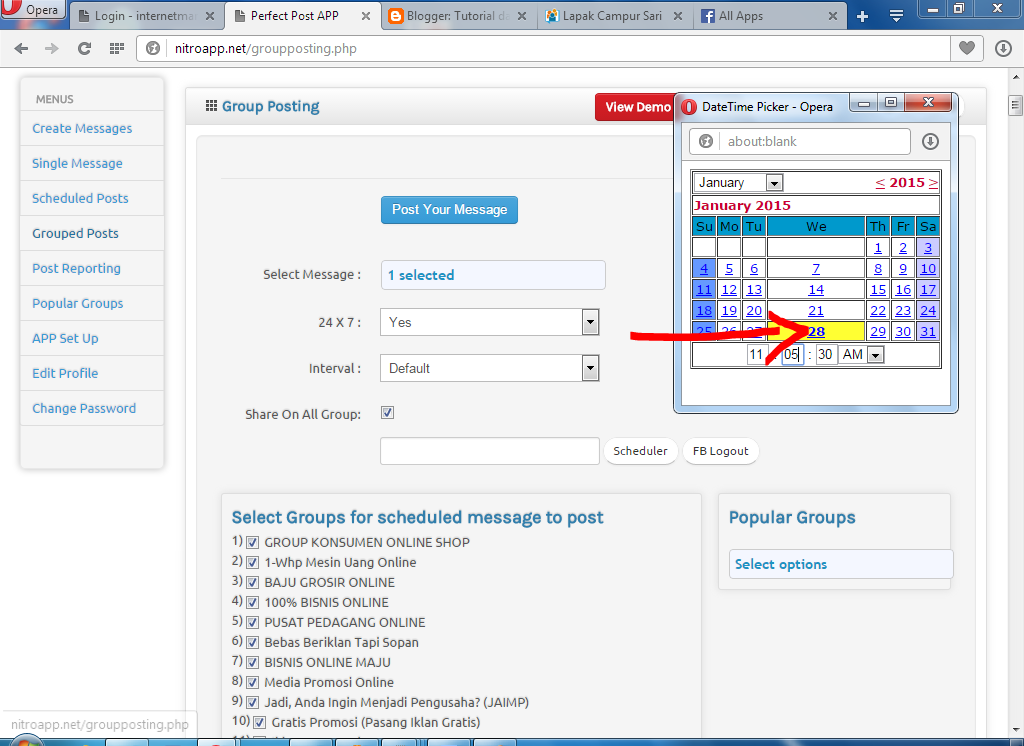Close the Lapak Campur Sari tab
Screen dimensions: 1024x746
pyautogui.click(x=678, y=16)
